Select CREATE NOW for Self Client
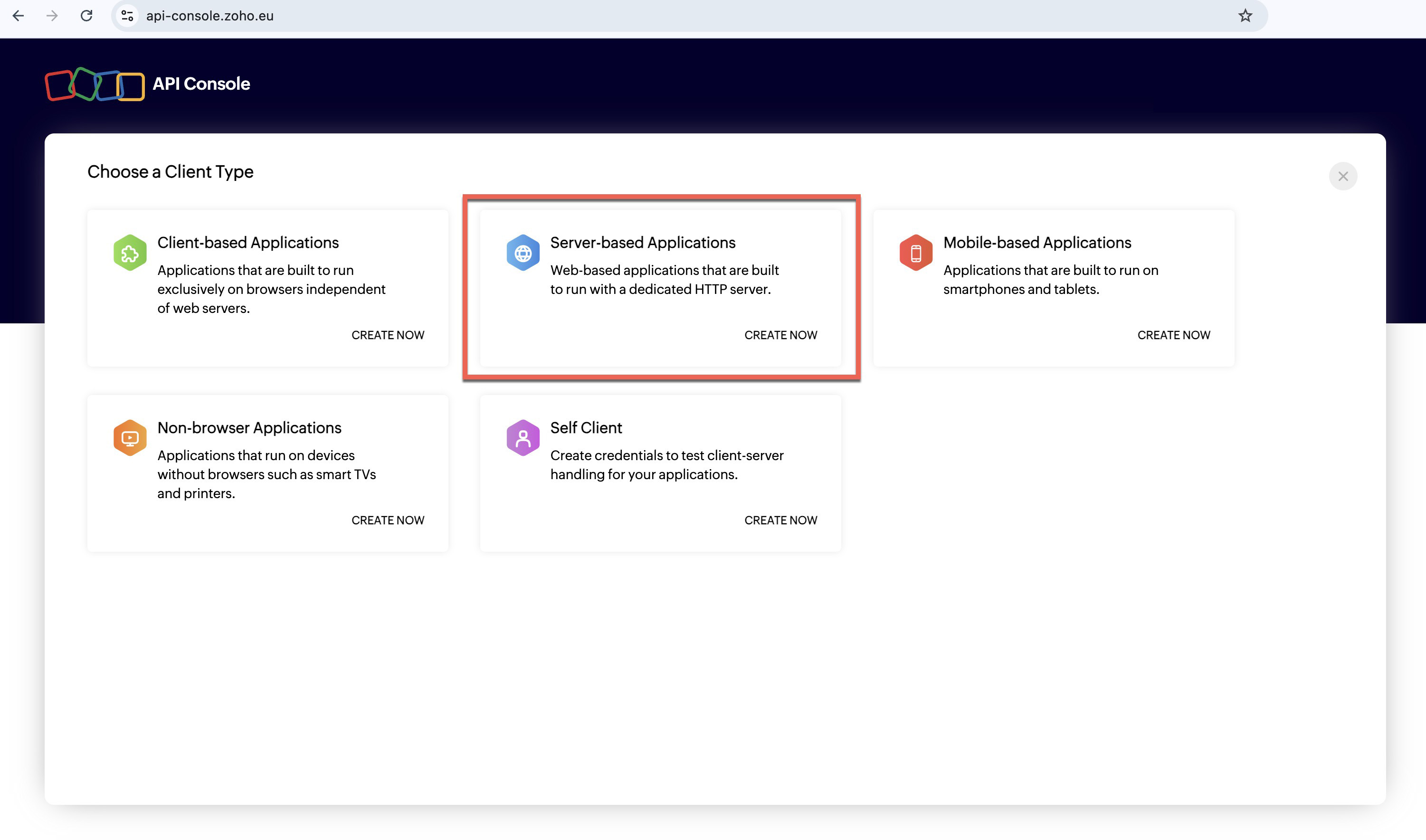The image size is (1426, 840). tap(780, 520)
